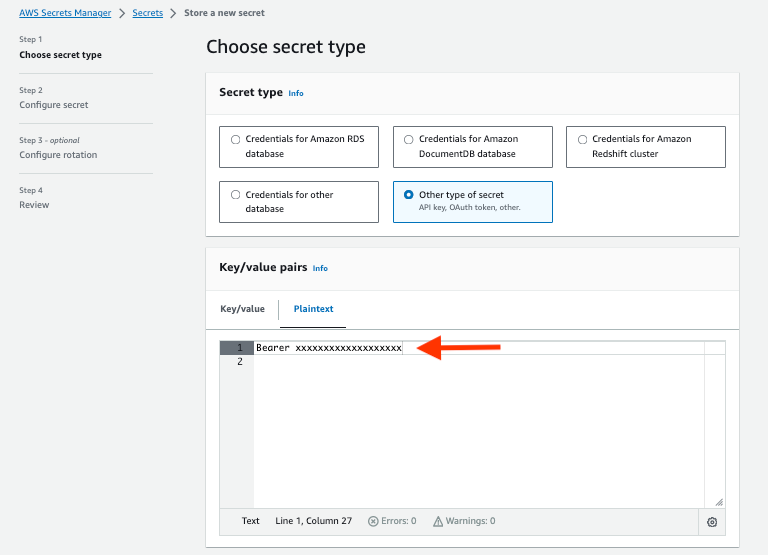Screen dimensions: 768x555
Task: Switch to the Plaintext tab
Action: pos(313,309)
